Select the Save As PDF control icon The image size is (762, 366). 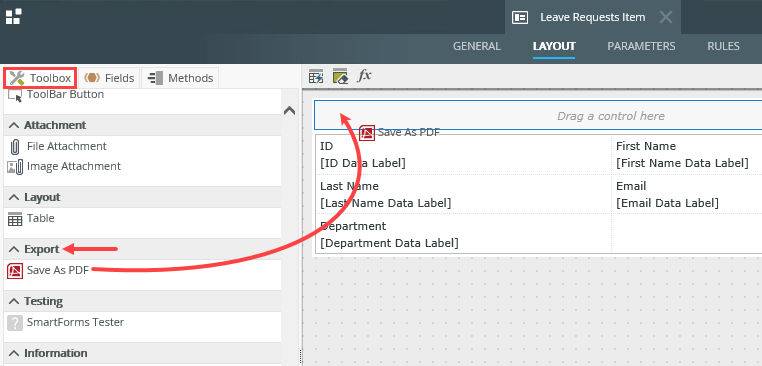16,270
